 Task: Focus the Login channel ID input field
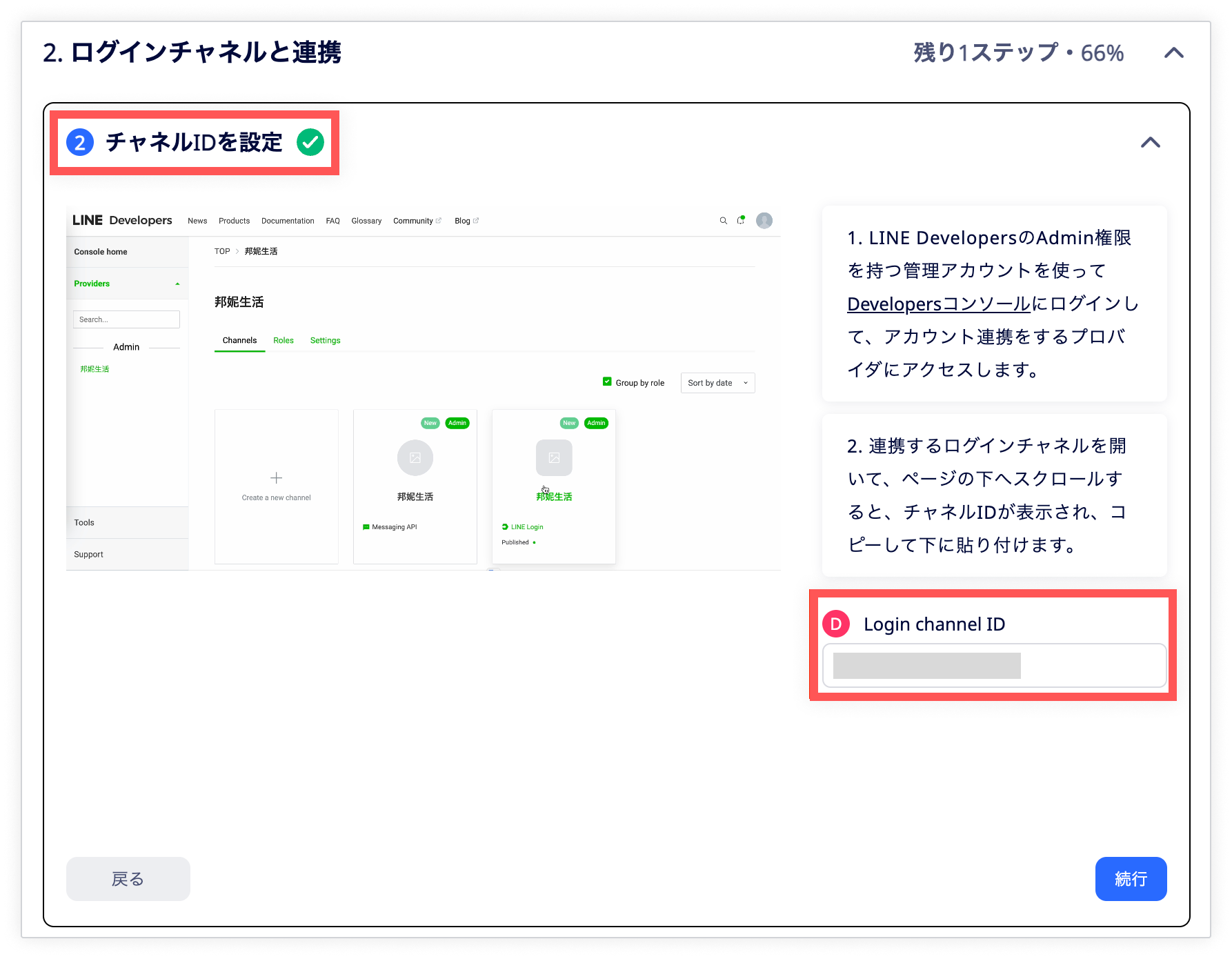(x=994, y=666)
